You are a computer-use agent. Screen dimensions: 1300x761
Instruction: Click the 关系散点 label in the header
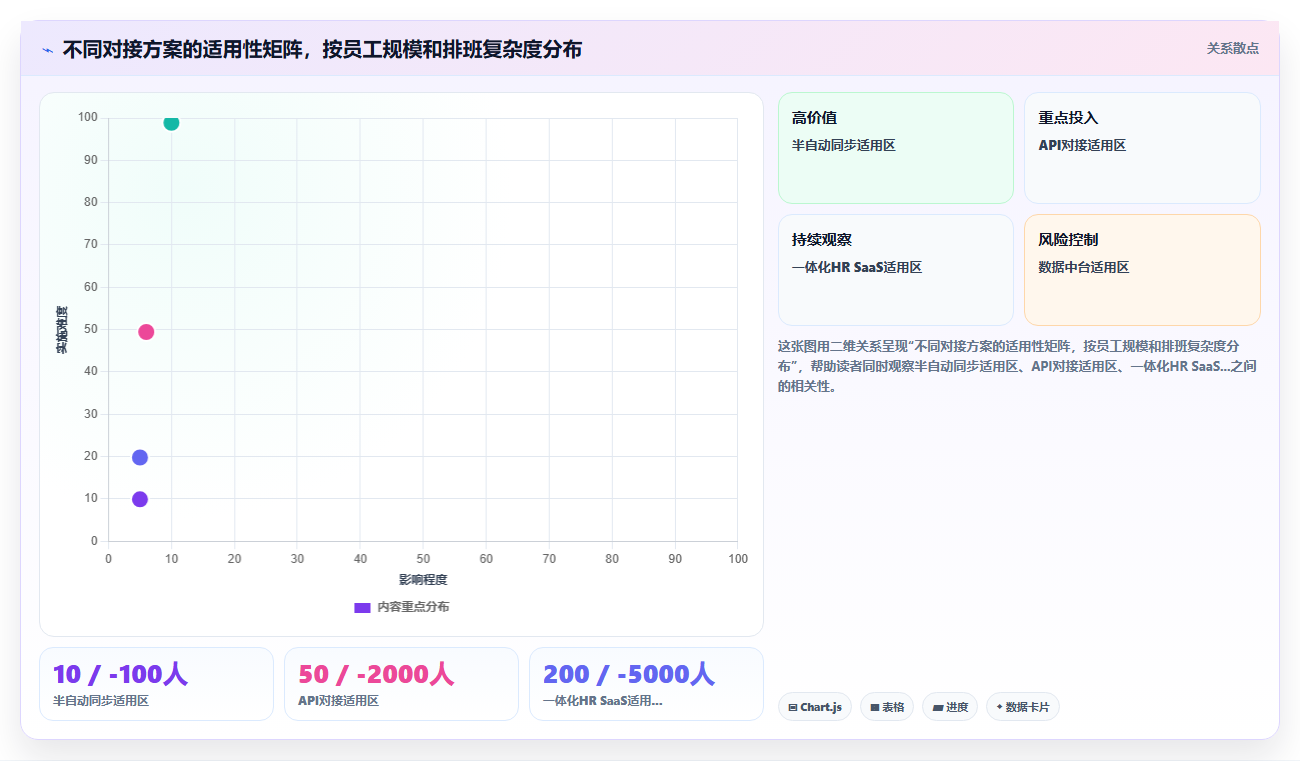point(1232,48)
